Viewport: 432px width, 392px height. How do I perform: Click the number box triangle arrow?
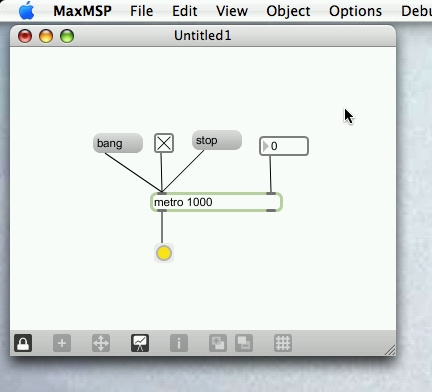click(x=265, y=146)
